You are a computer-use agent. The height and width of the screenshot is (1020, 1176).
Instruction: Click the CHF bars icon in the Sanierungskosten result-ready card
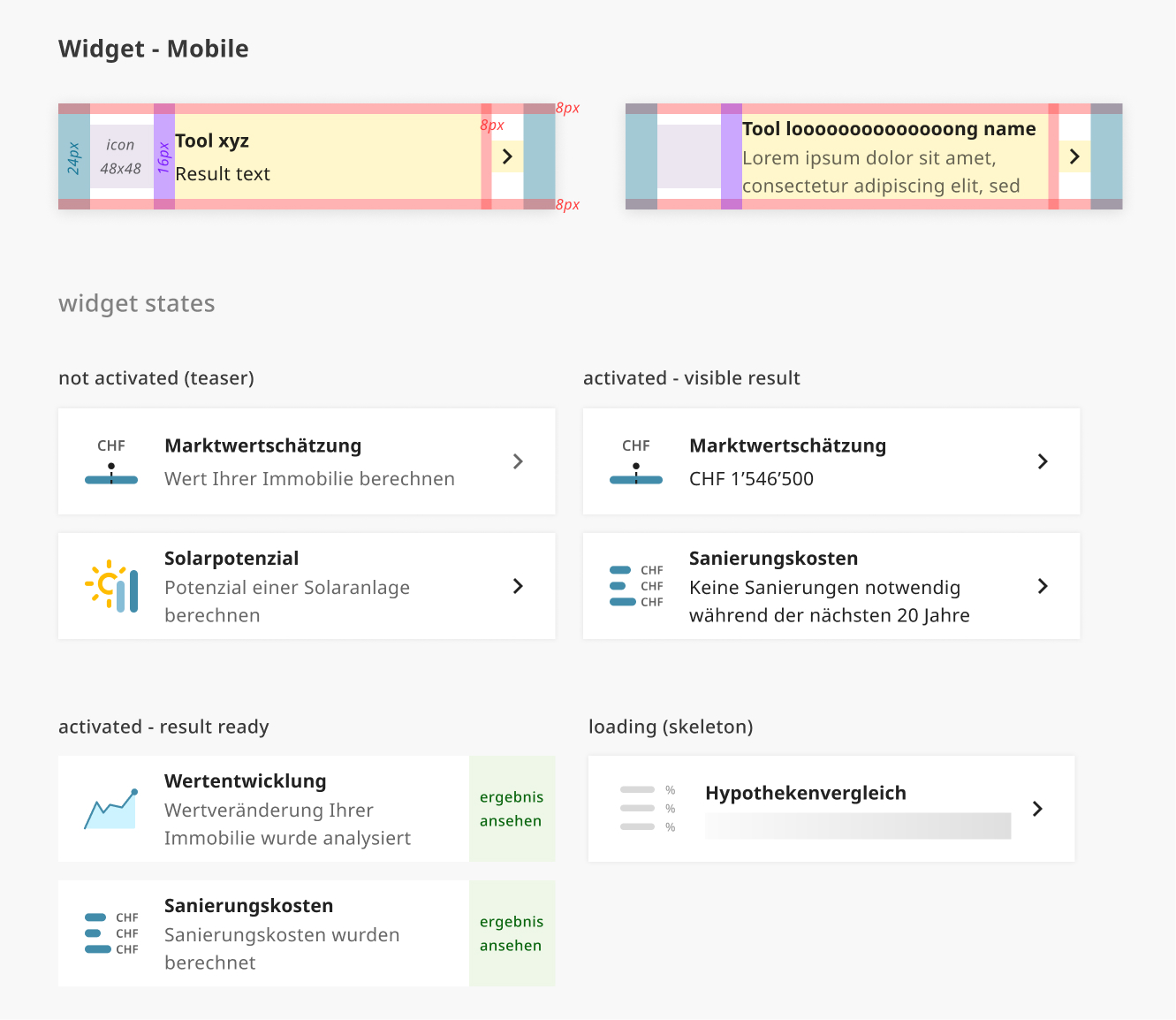(111, 933)
